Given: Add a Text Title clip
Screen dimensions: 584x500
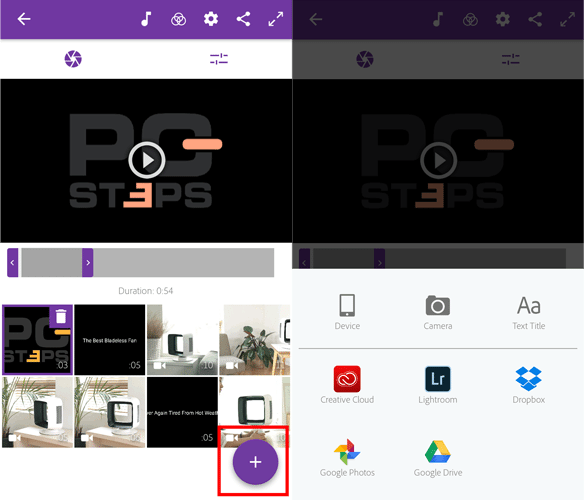Looking at the screenshot, I should pos(529,313).
